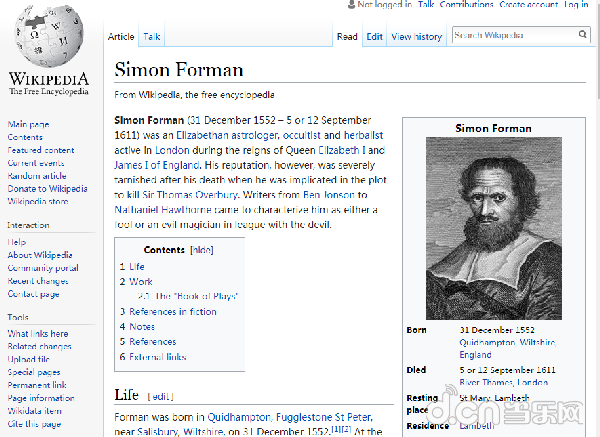Open the Wikidata item link
This screenshot has height=437, width=600.
click(34, 411)
